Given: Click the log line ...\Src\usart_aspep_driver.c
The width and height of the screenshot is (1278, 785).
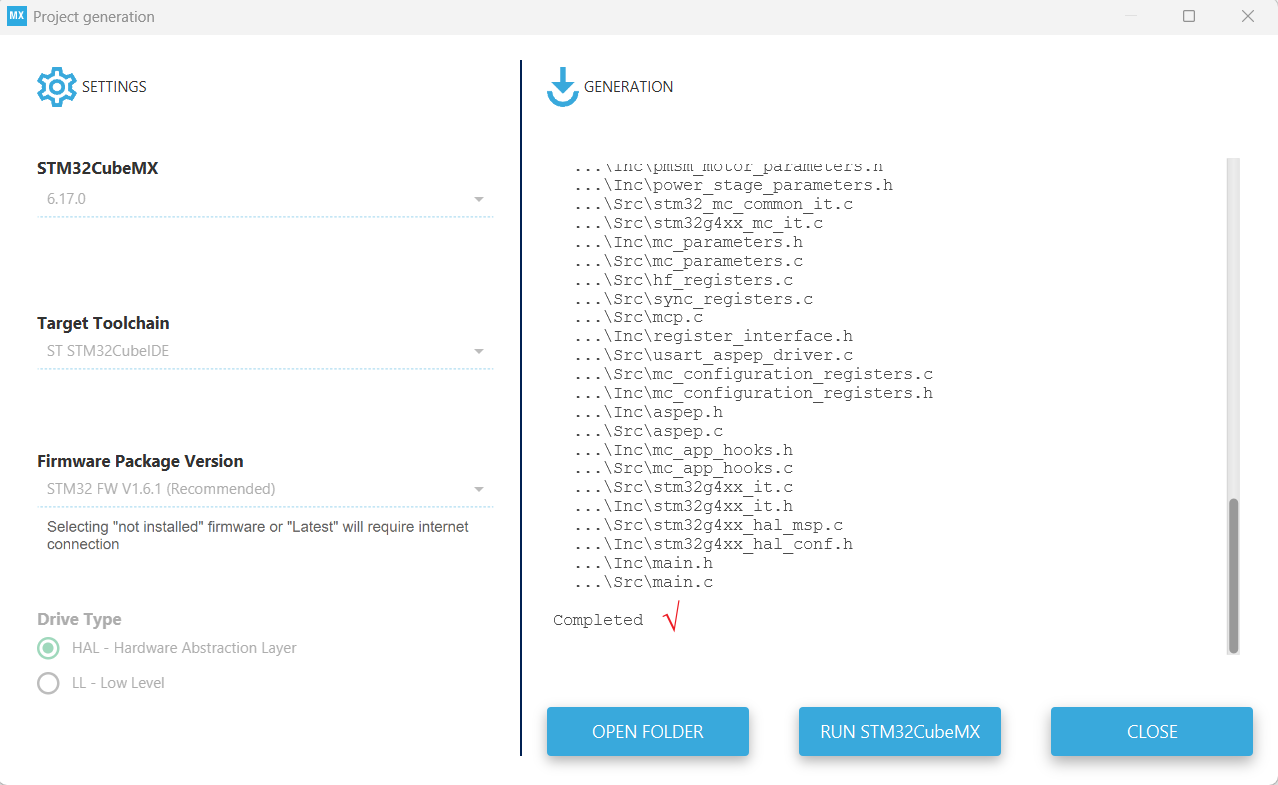Looking at the screenshot, I should tap(714, 355).
